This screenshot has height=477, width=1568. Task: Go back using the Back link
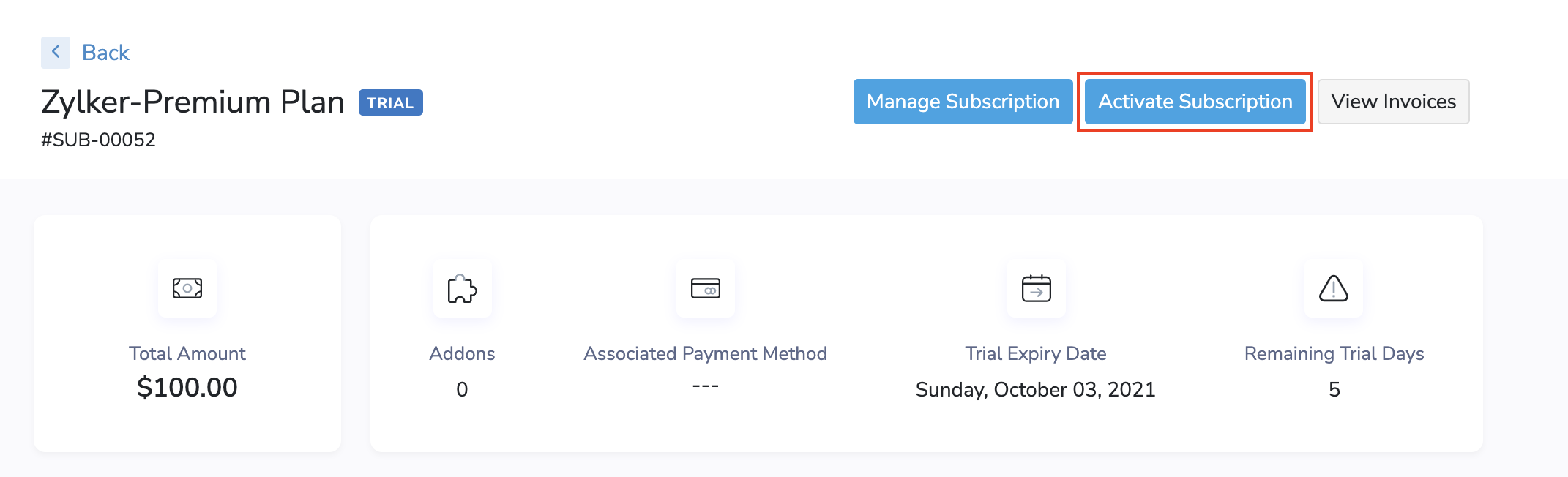(x=105, y=53)
